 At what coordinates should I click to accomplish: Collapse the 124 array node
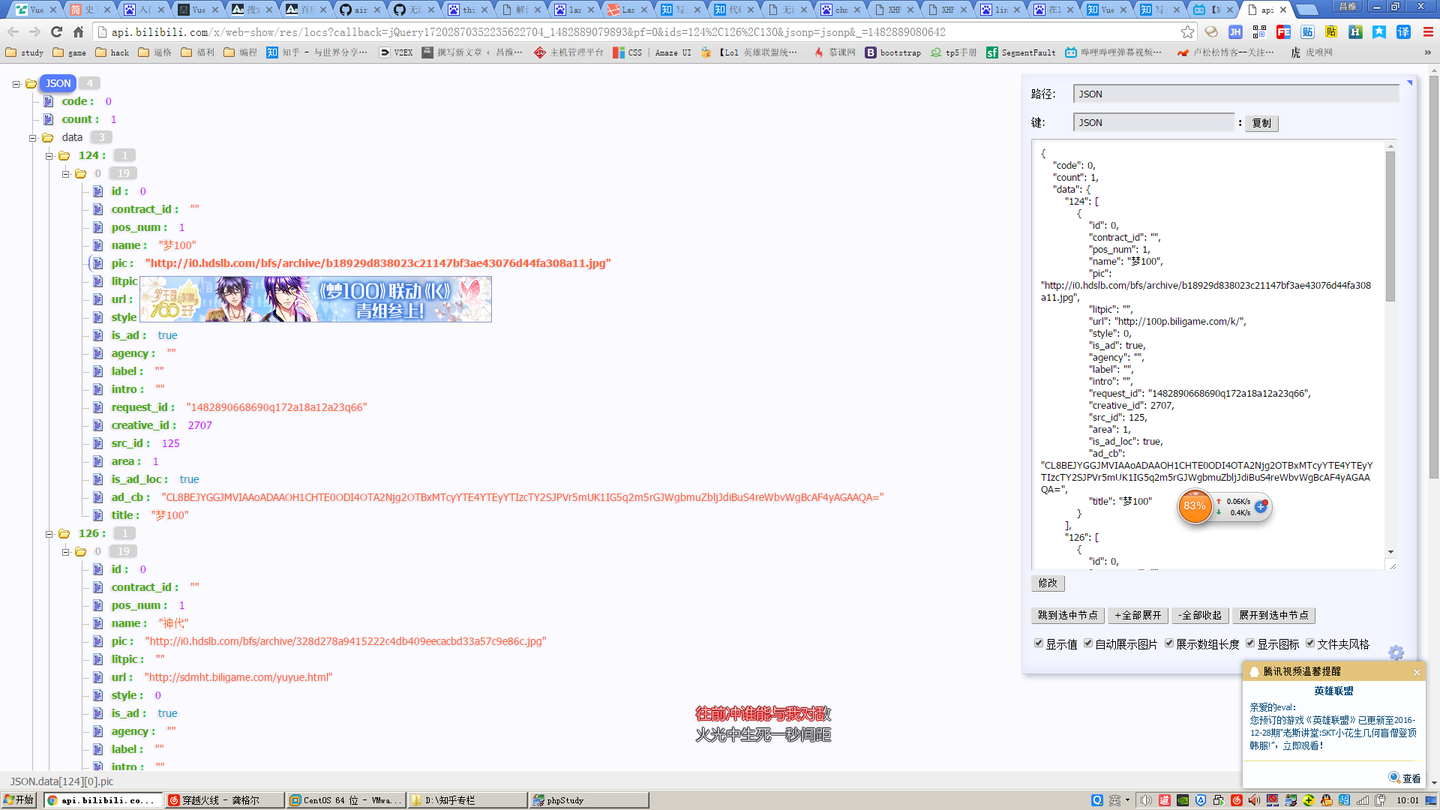coord(49,156)
